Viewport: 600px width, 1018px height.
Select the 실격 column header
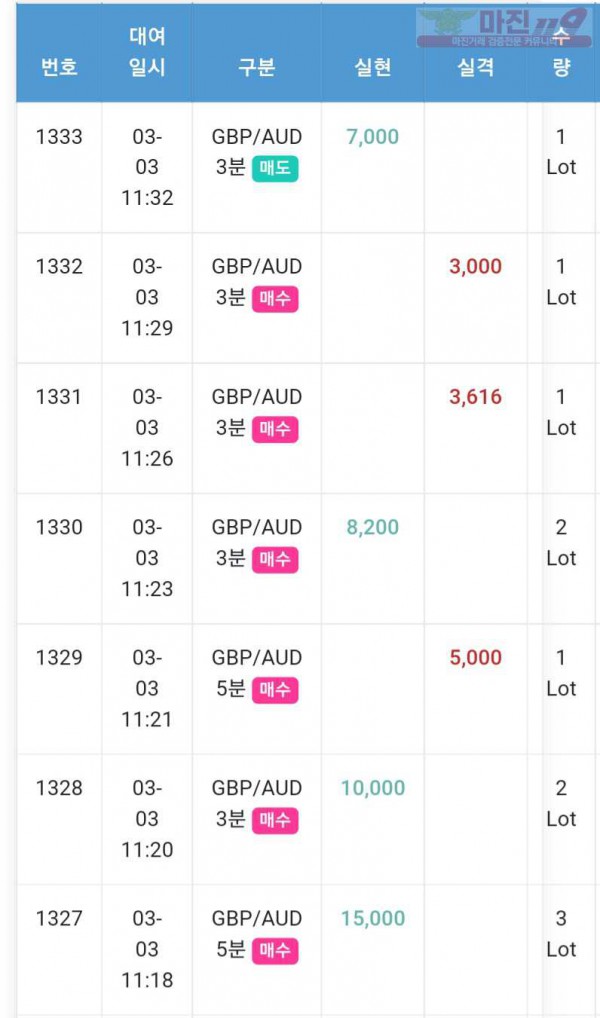coord(475,68)
